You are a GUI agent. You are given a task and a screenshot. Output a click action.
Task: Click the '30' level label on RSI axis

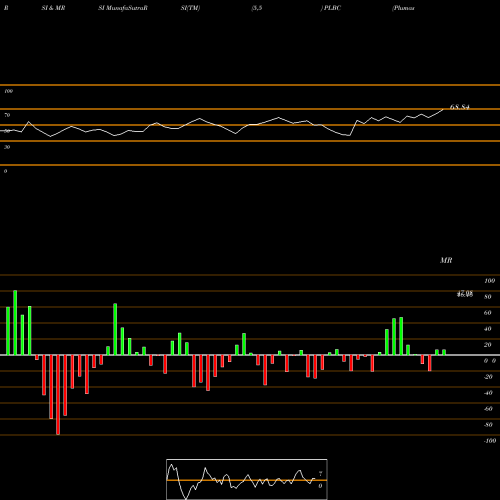(7, 147)
